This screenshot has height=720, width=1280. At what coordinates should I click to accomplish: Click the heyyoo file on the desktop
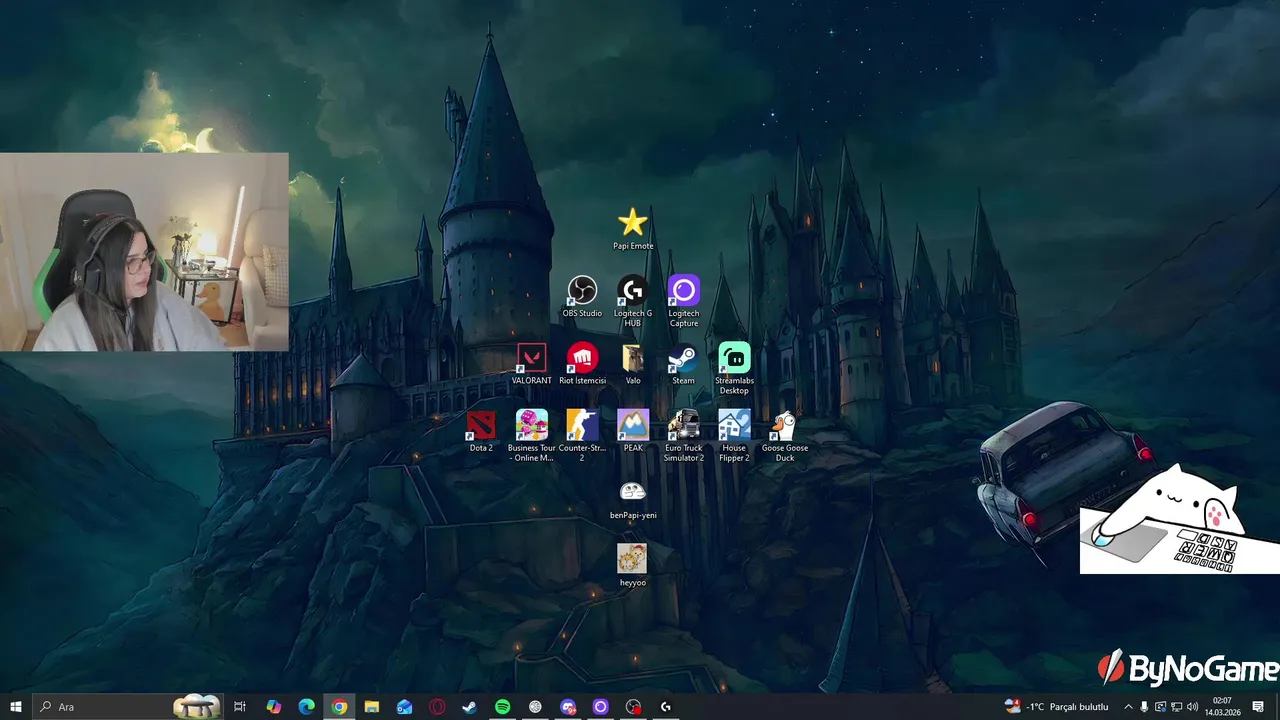[x=633, y=565]
